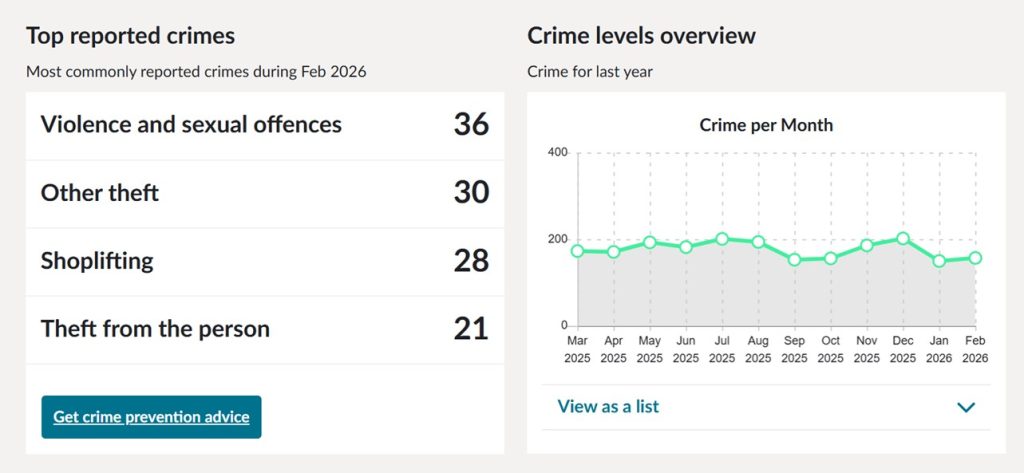Select the Shoplifting crime row
Image resolution: width=1024 pixels, height=473 pixels.
coord(264,262)
